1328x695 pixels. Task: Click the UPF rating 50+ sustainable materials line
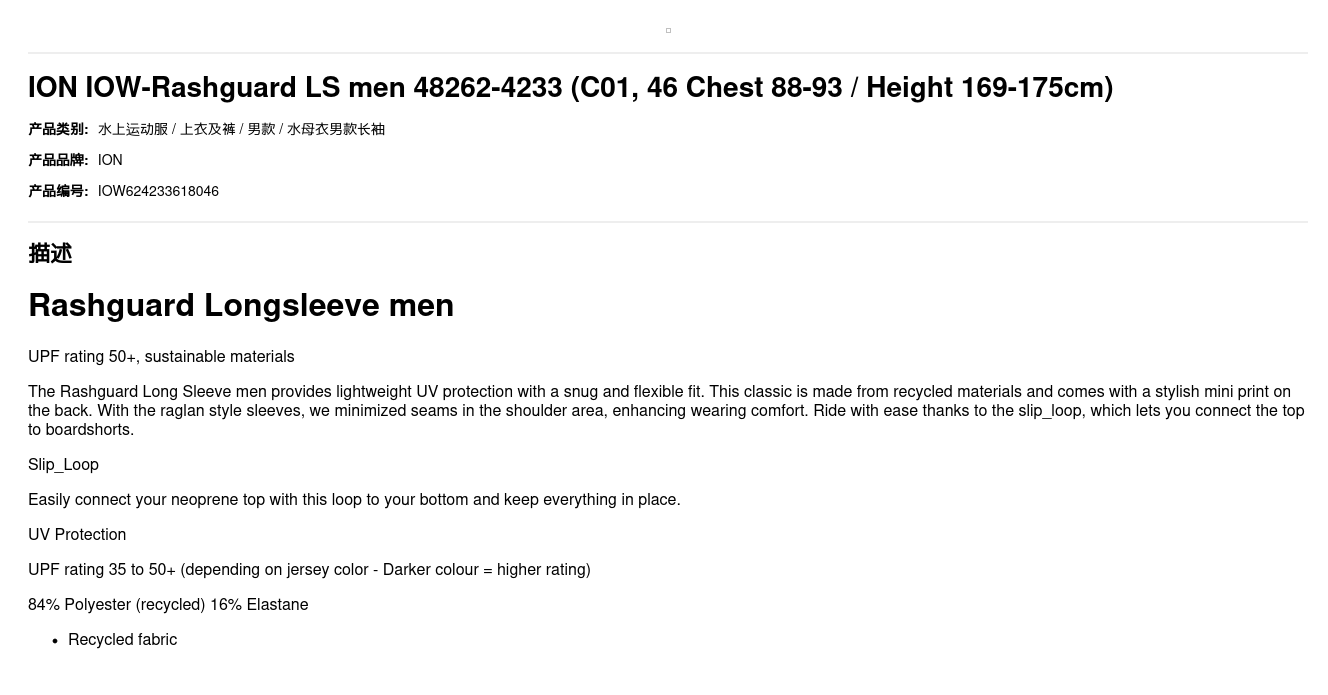click(161, 357)
